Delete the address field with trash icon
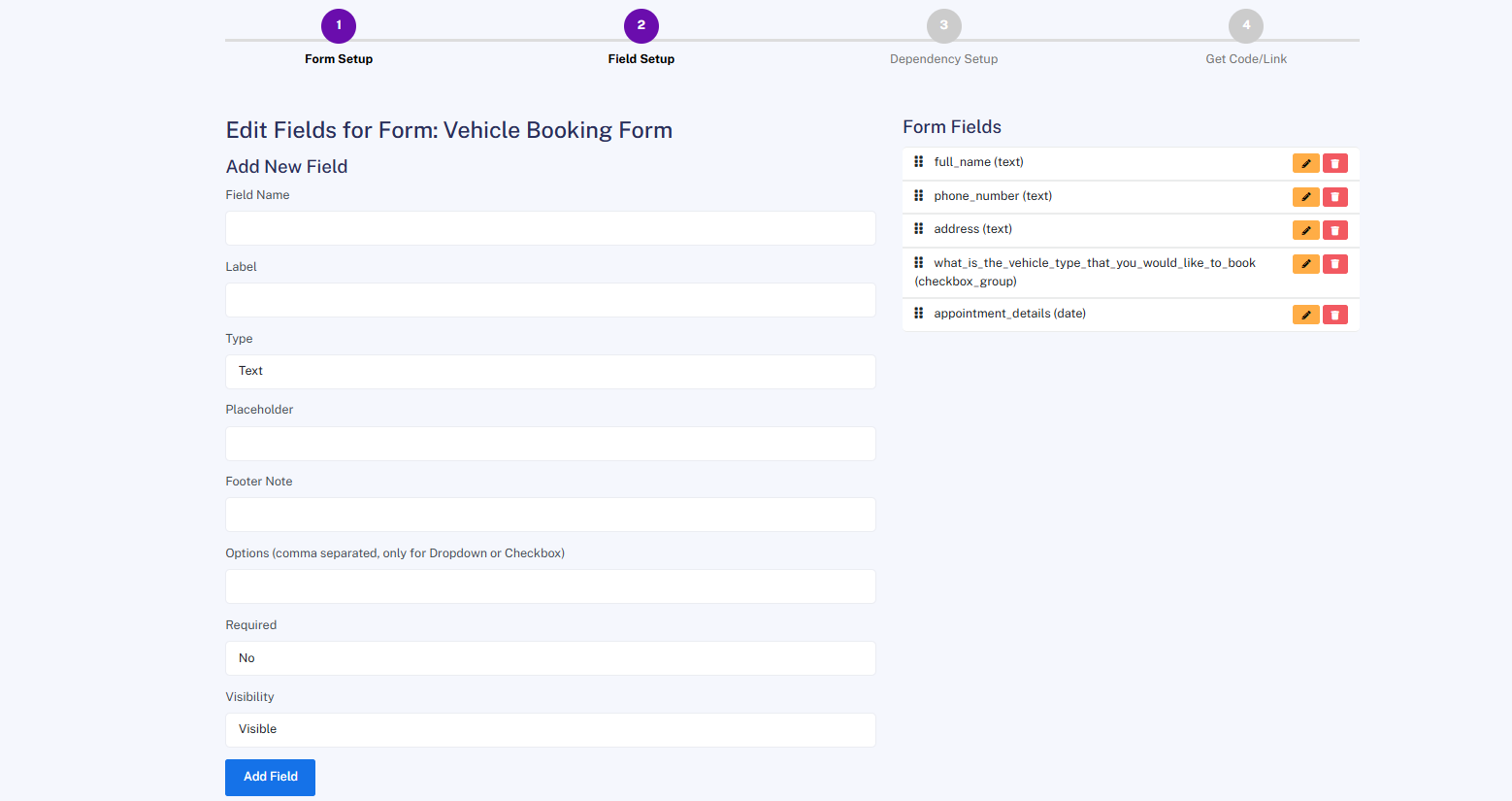This screenshot has height=801, width=1512. [x=1334, y=231]
